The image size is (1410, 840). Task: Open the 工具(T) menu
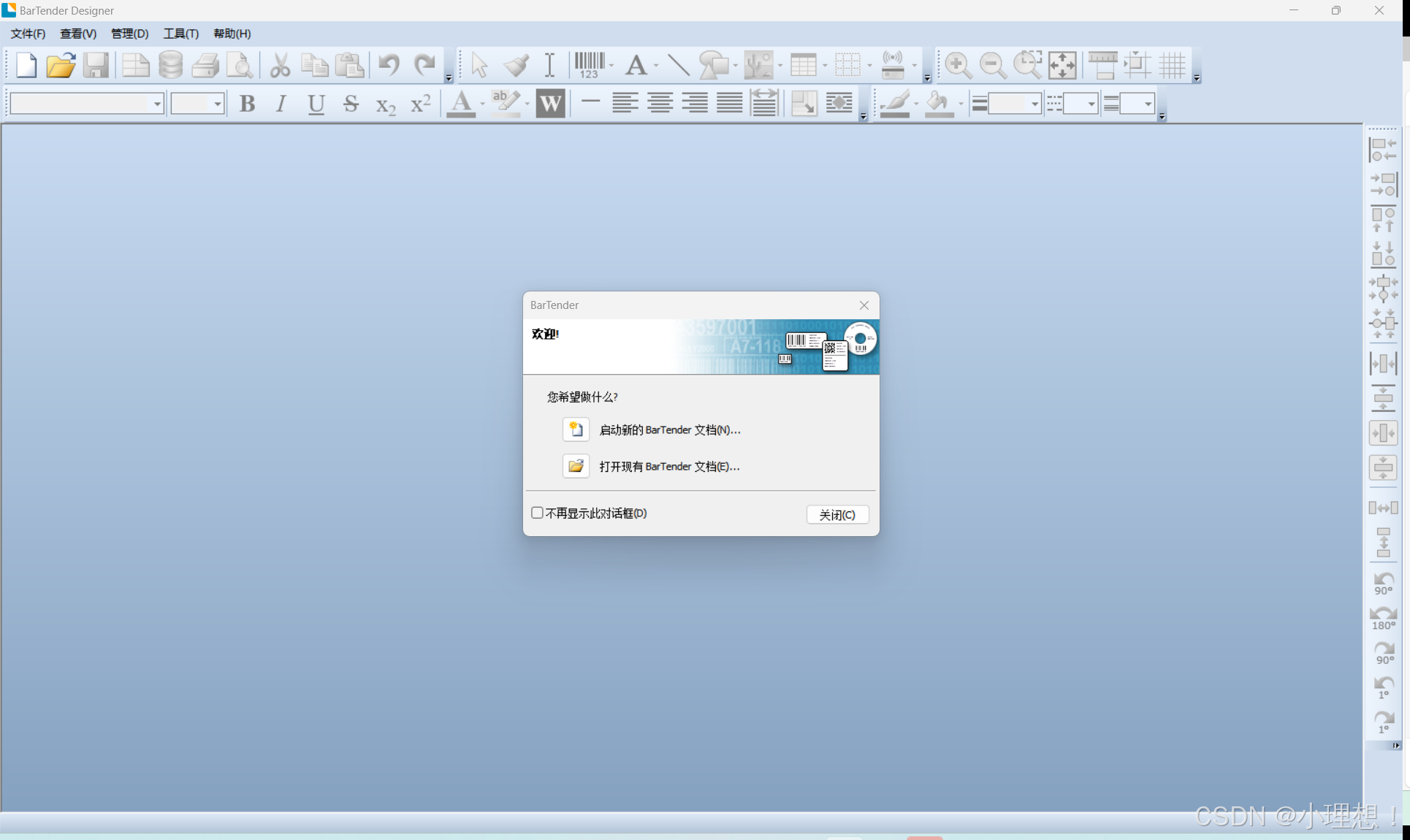pos(180,34)
